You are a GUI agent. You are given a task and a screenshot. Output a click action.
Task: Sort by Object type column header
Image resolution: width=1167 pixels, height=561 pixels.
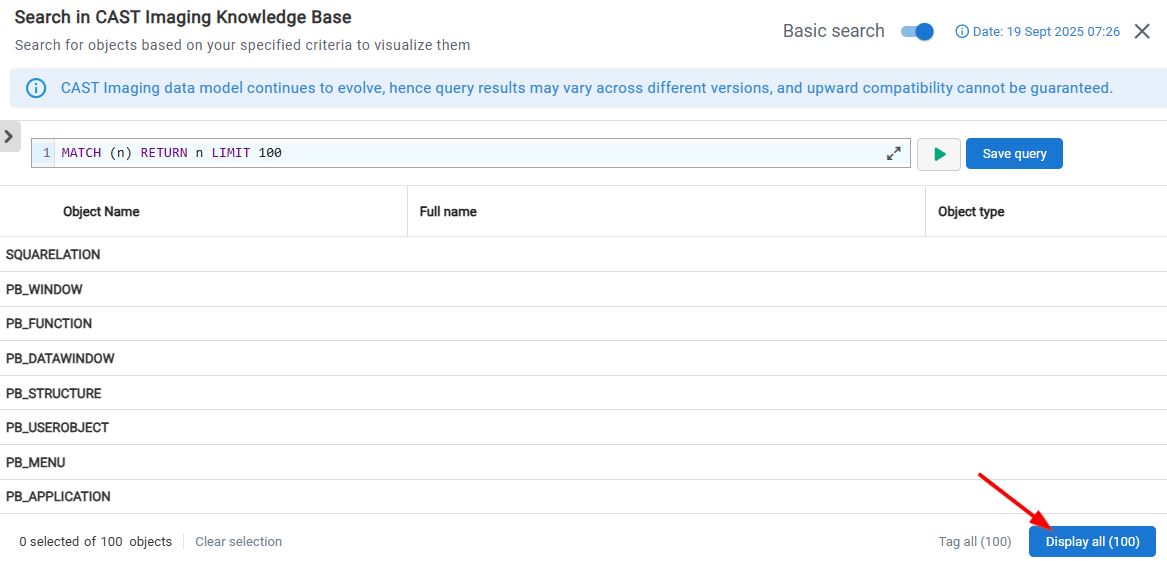[x=971, y=212]
